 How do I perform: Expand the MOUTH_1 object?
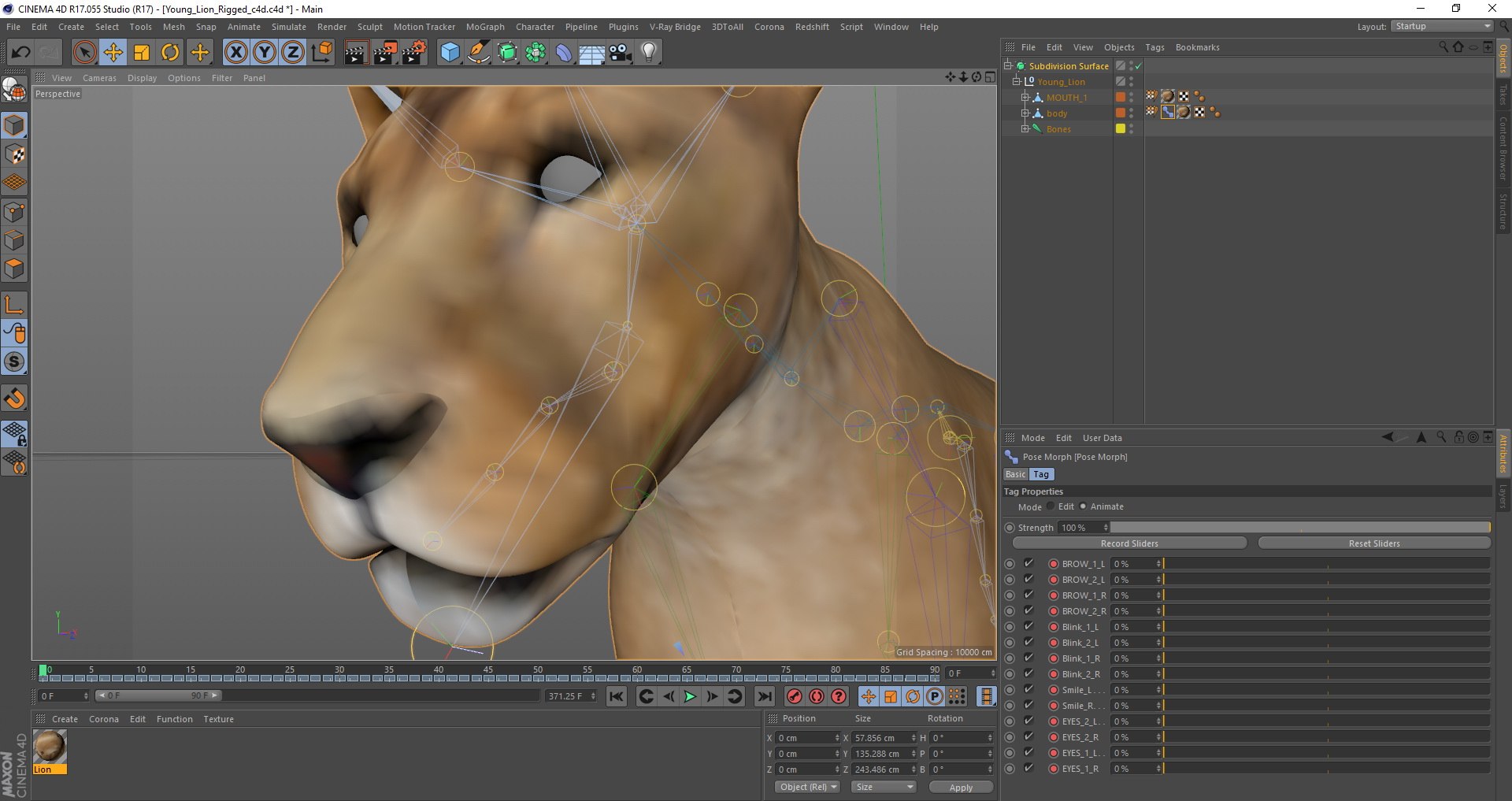pyautogui.click(x=1025, y=98)
